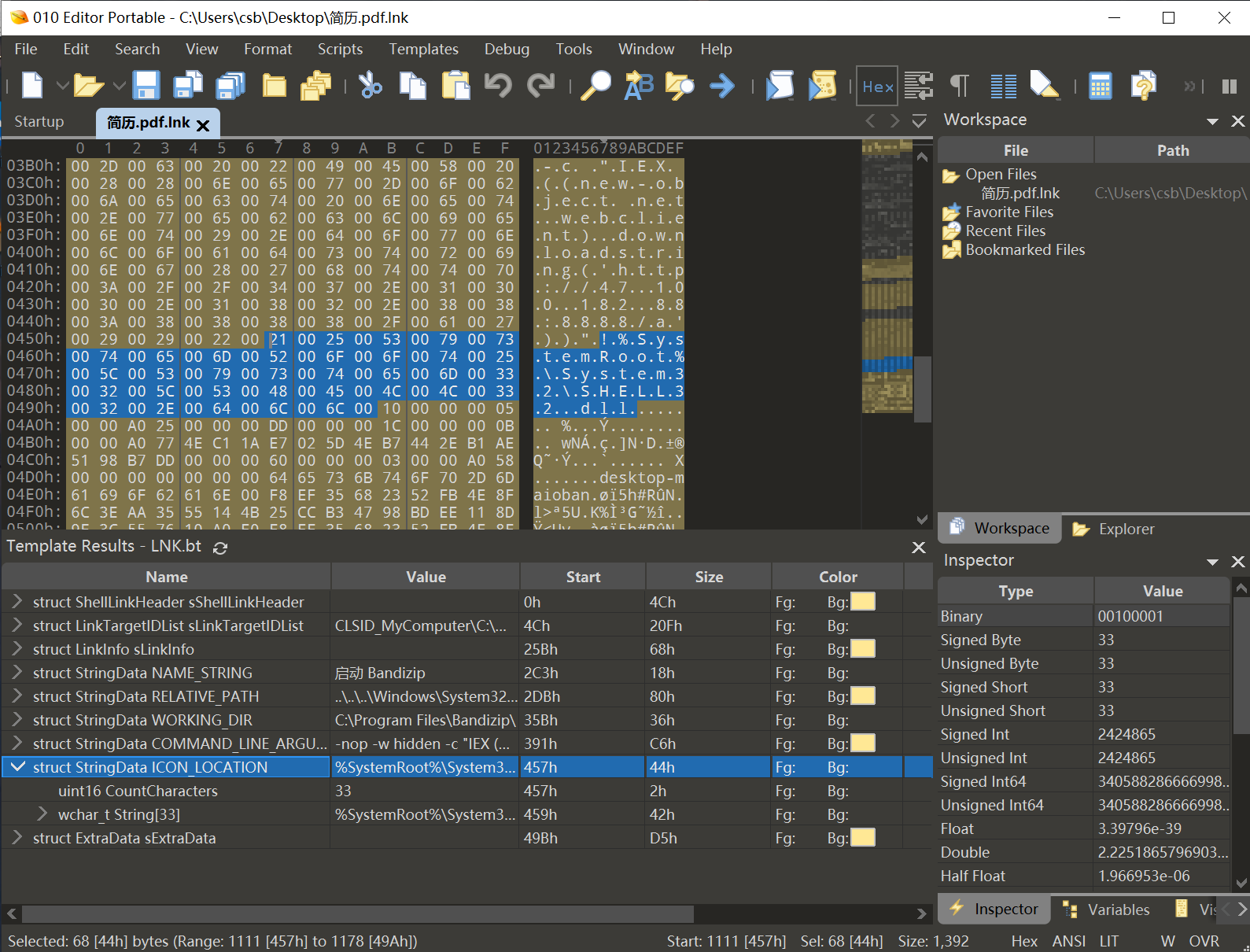Click the ShellLinkHeader background color swatch
This screenshot has width=1250, height=952.
point(863,602)
